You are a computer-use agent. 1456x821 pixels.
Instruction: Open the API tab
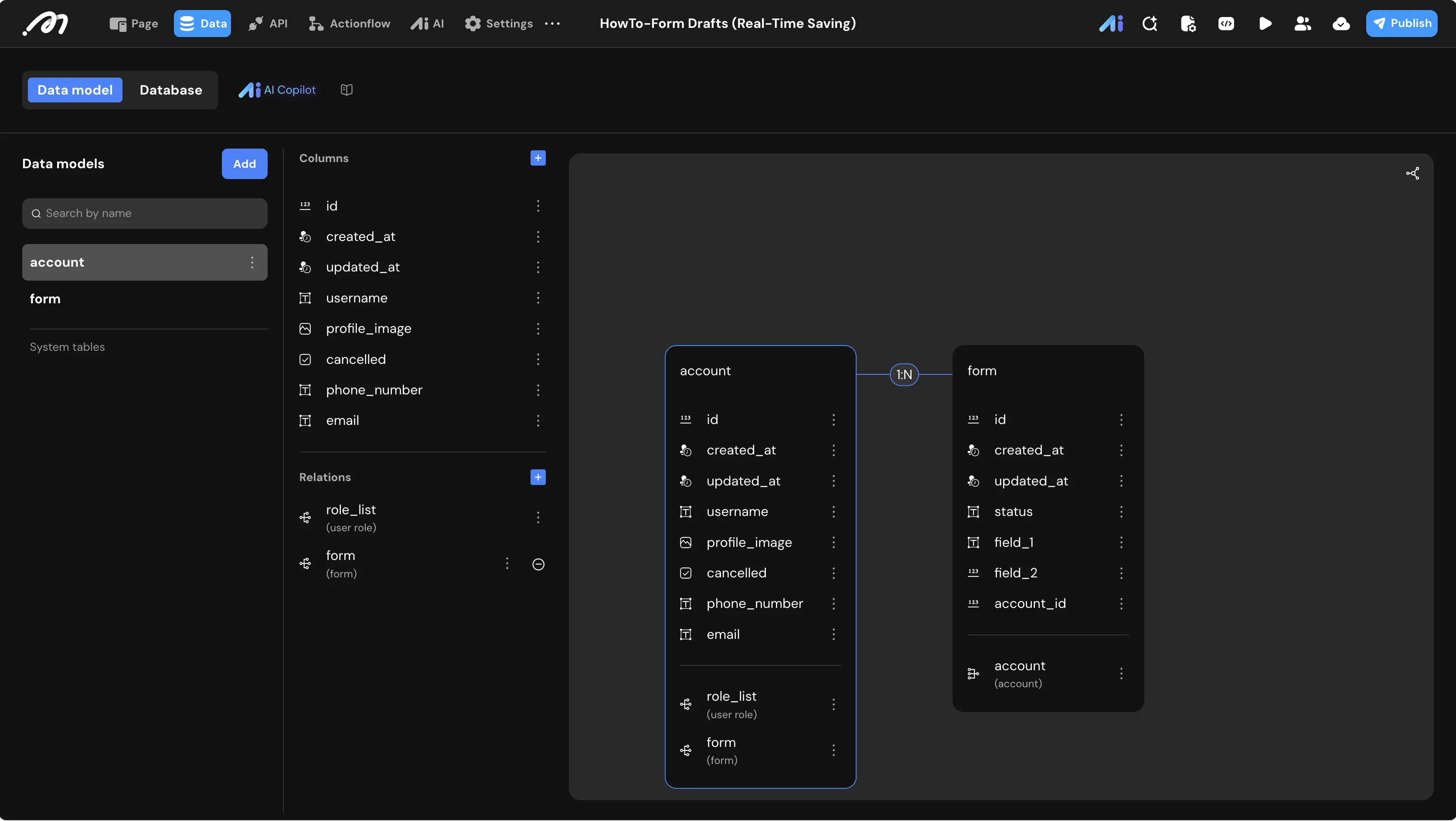coord(268,23)
